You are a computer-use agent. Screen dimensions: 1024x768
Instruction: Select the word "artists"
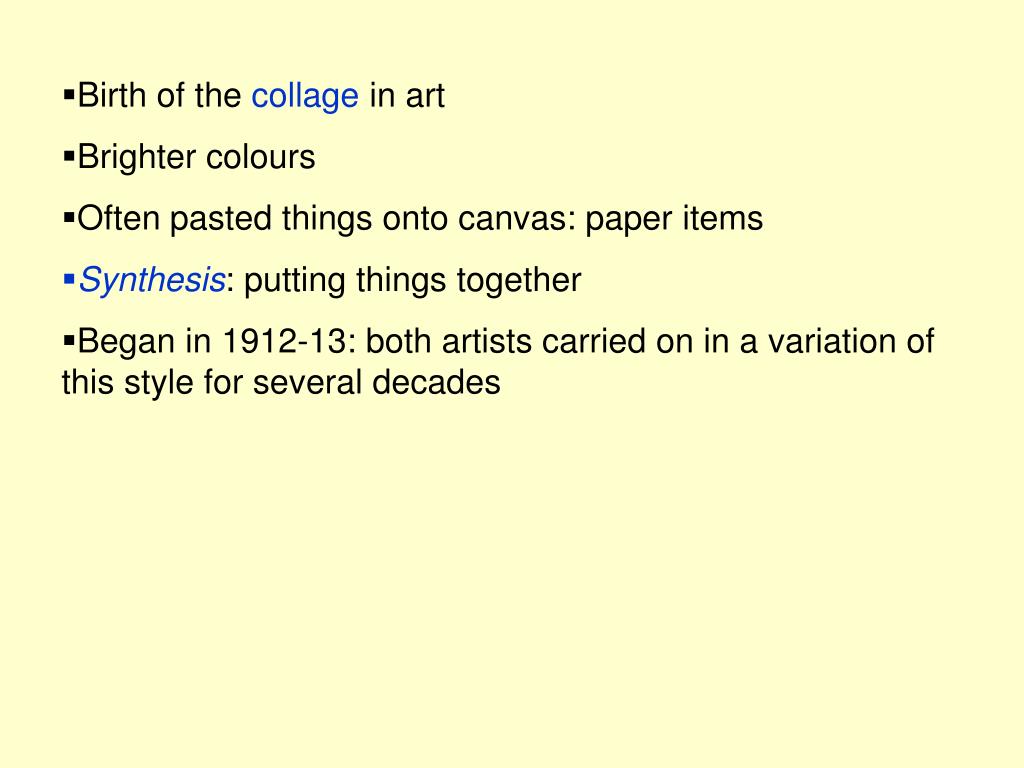click(x=487, y=341)
